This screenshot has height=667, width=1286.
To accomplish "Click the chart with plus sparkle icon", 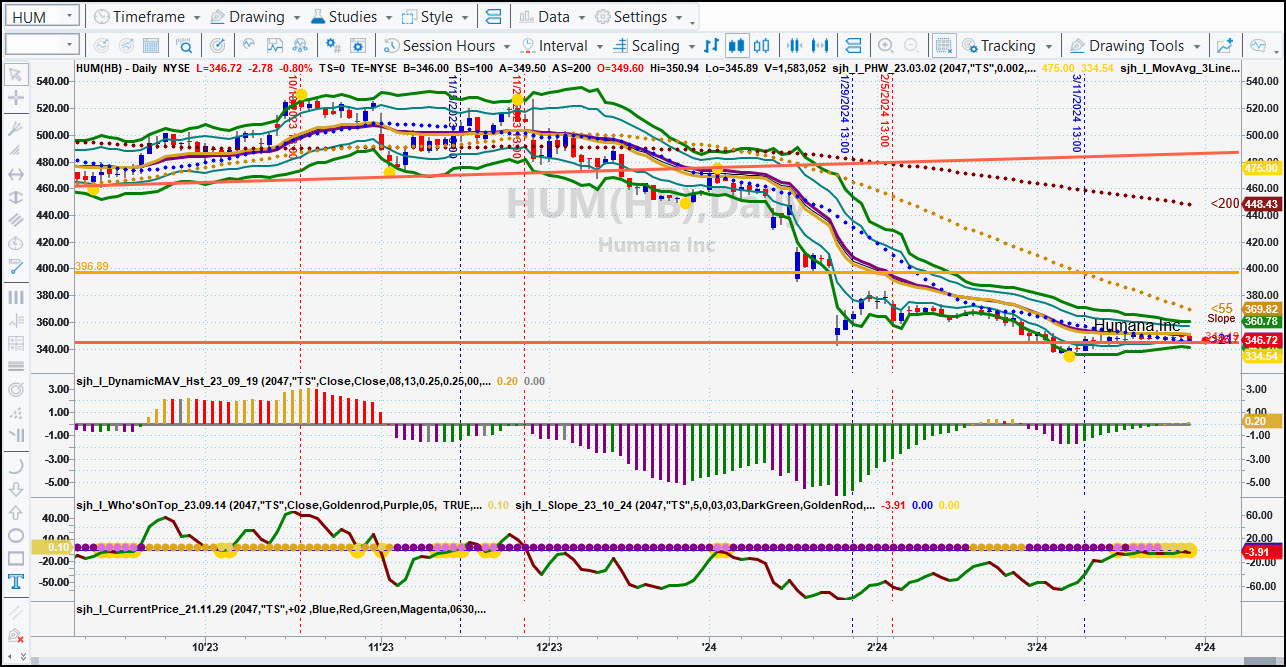I will 1224,45.
